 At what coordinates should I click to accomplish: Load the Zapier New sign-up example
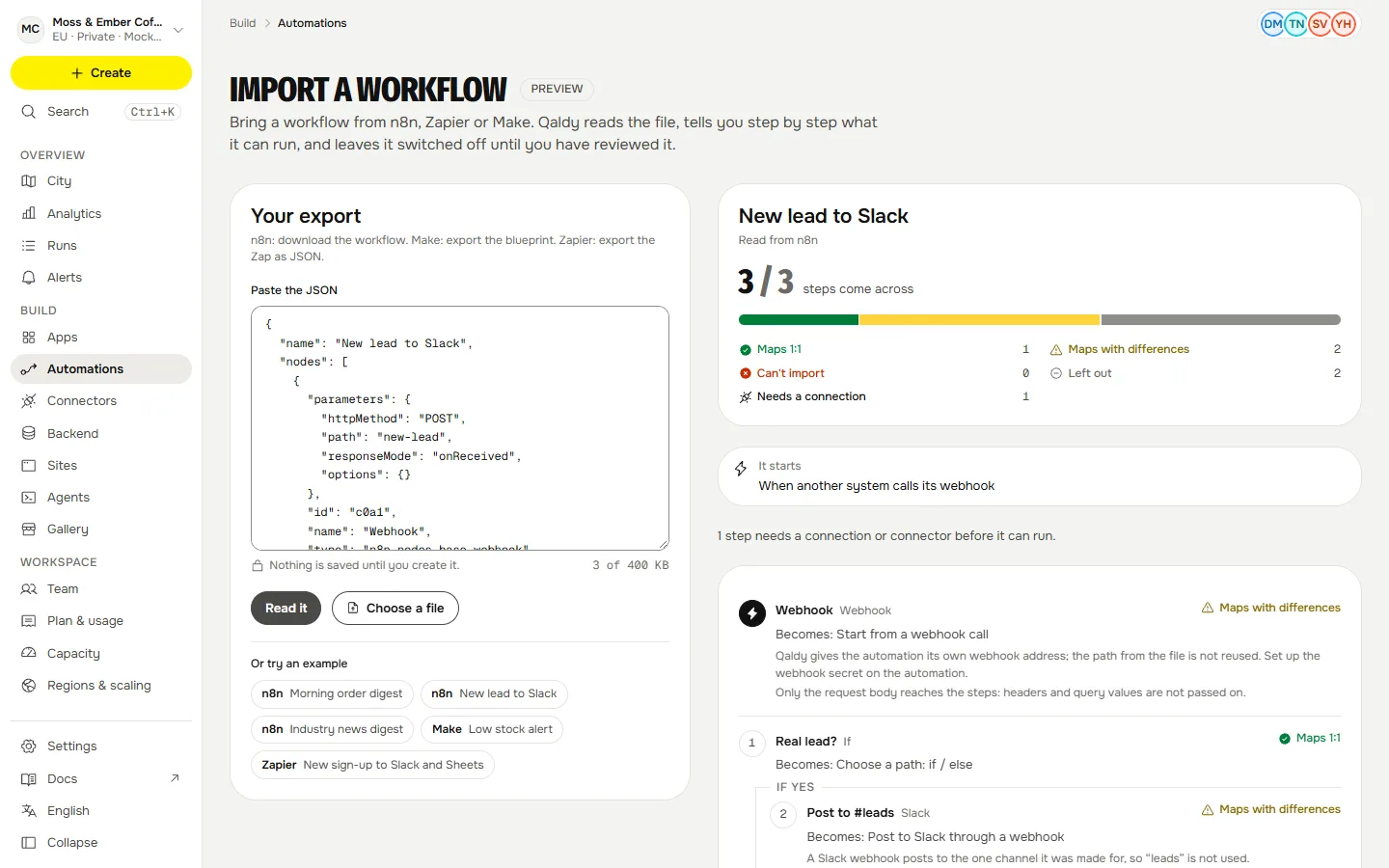tap(372, 765)
